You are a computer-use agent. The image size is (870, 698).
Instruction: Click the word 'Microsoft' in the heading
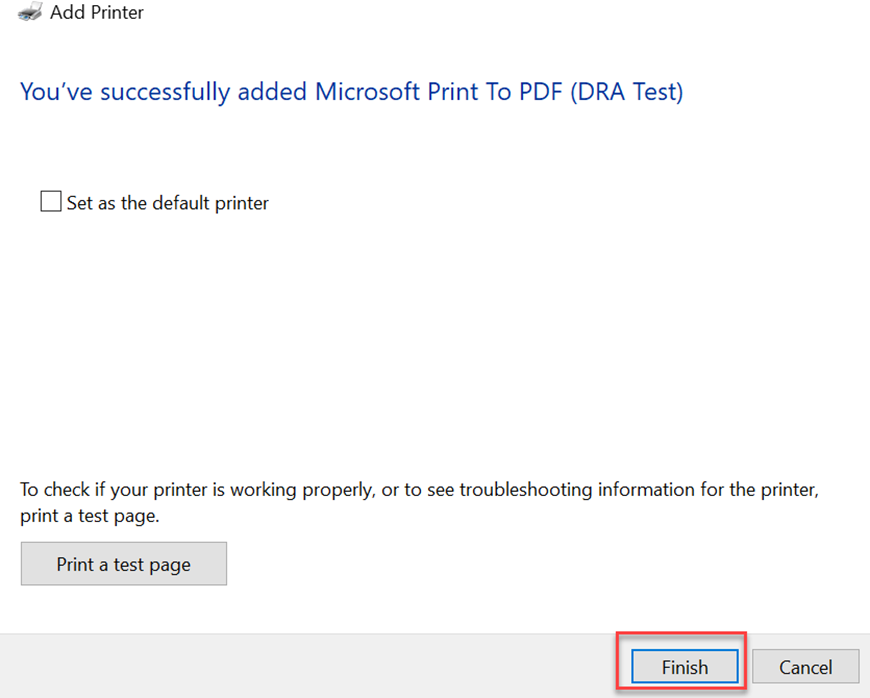tap(361, 93)
